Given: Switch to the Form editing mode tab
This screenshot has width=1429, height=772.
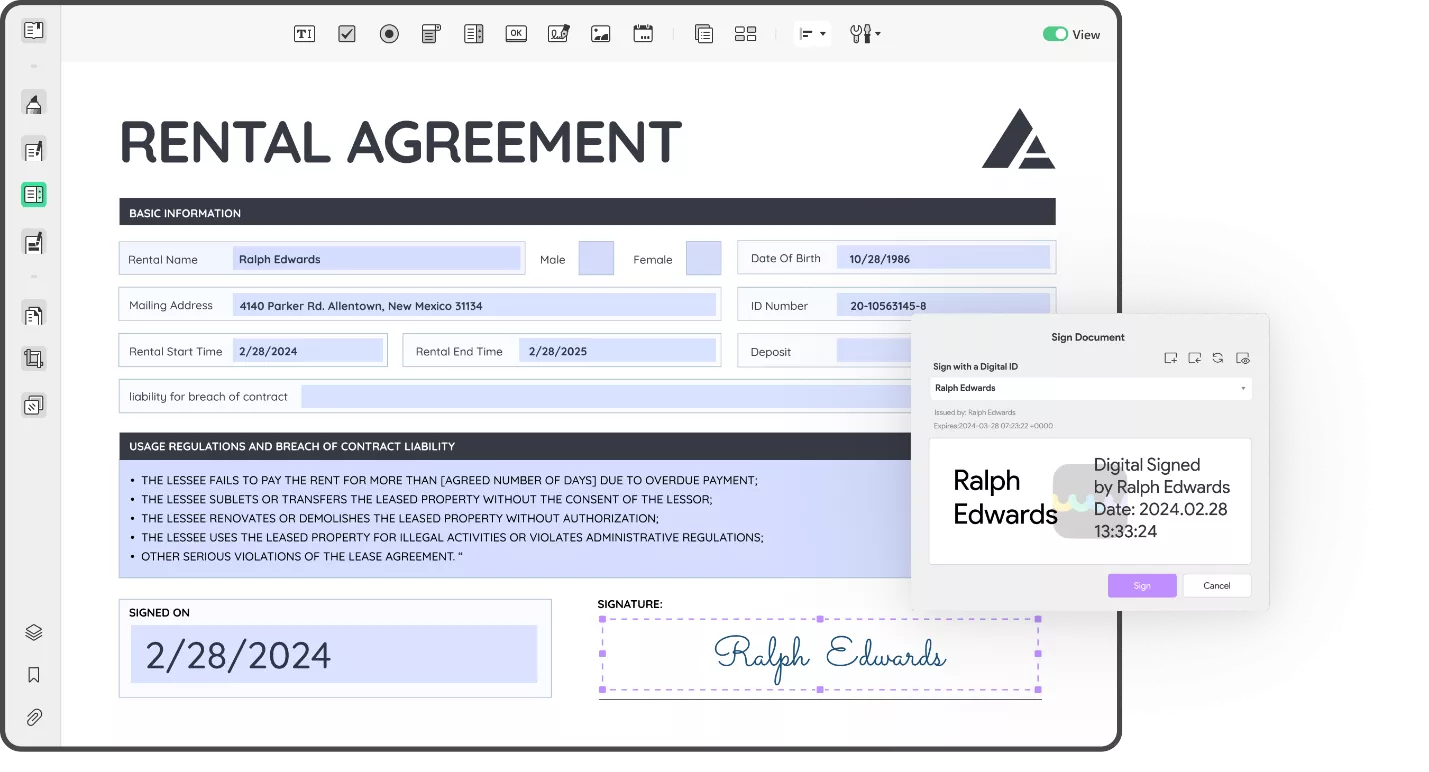Looking at the screenshot, I should point(33,194).
